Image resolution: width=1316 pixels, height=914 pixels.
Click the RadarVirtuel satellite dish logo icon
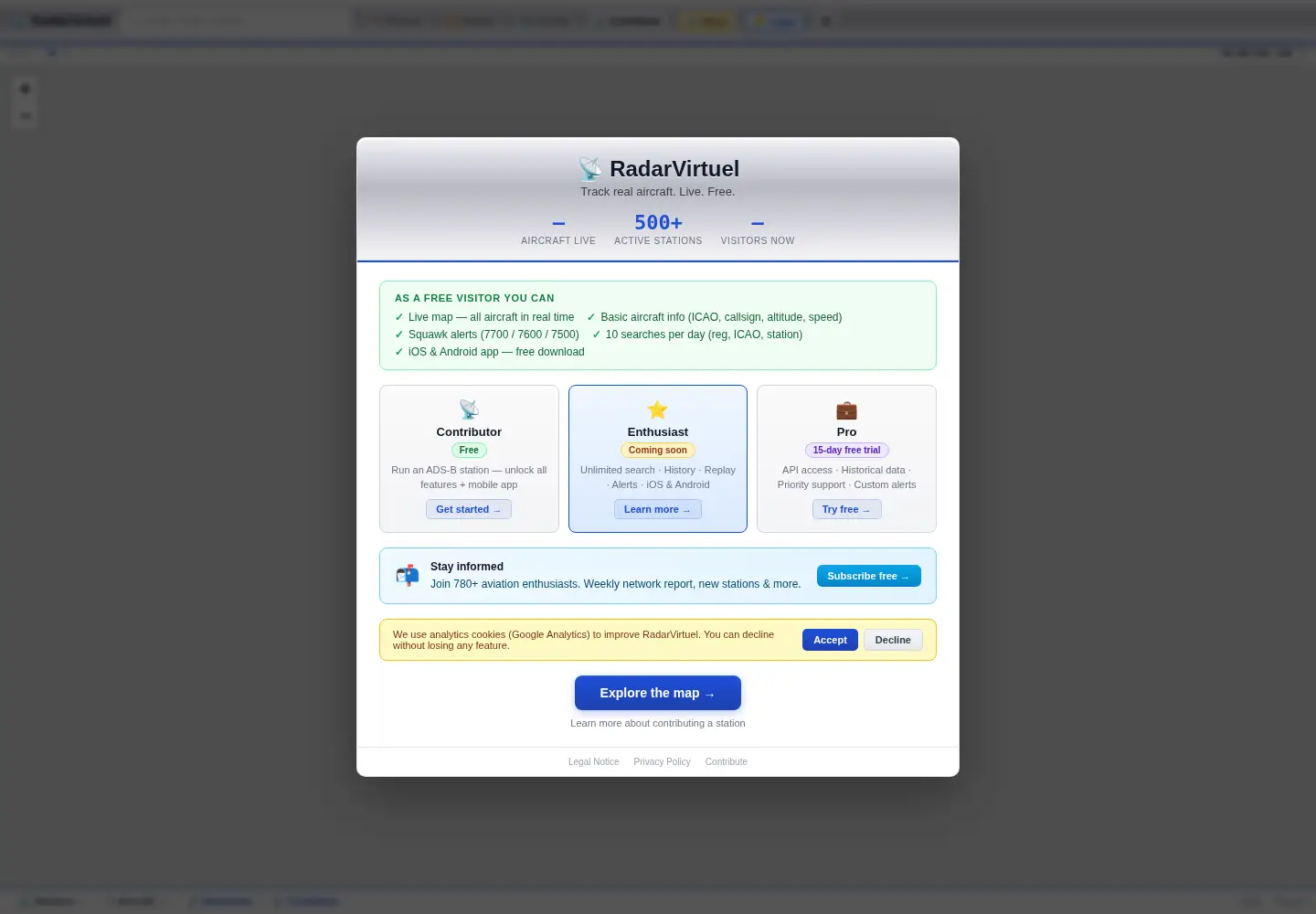(590, 169)
